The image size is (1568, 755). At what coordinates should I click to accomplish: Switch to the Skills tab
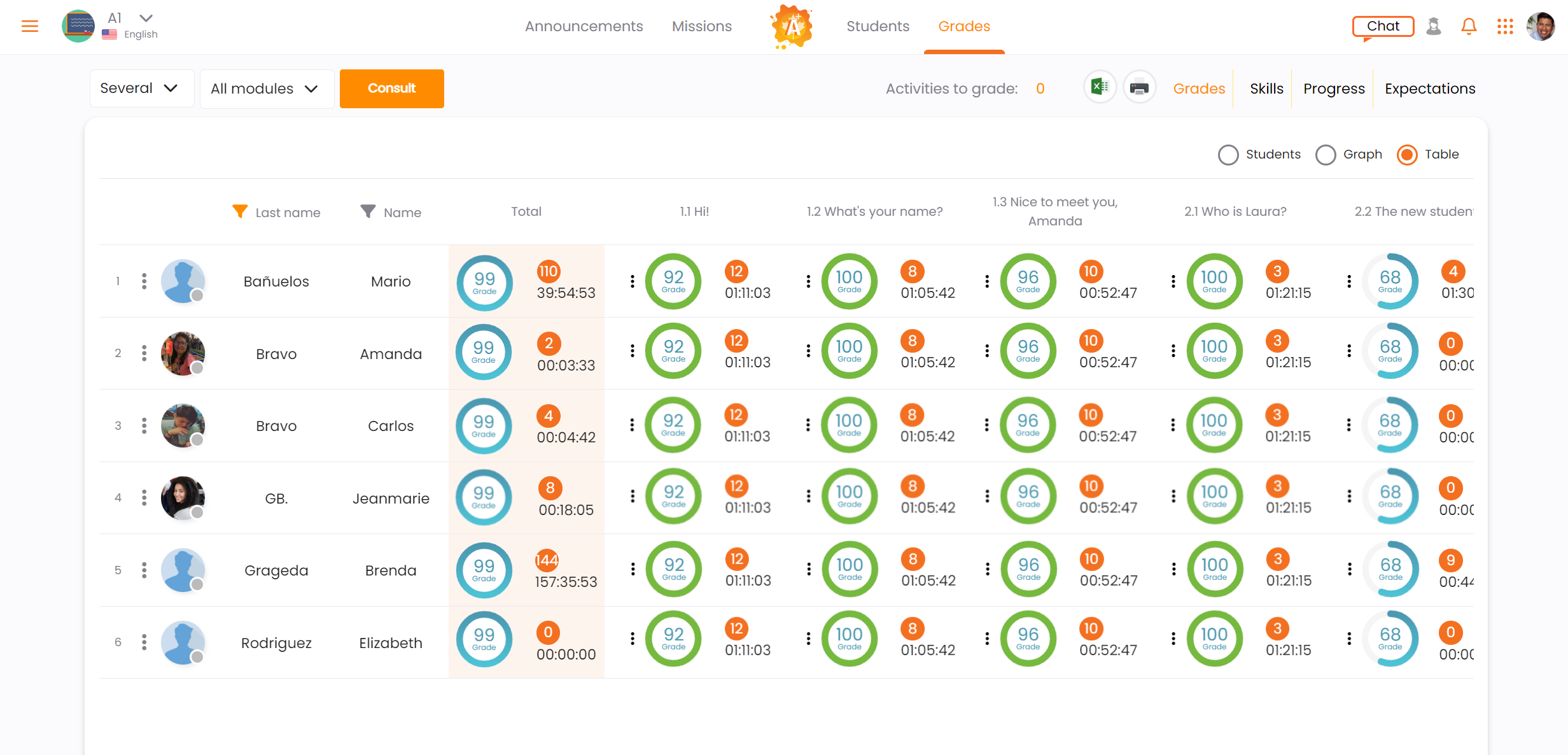[x=1266, y=88]
